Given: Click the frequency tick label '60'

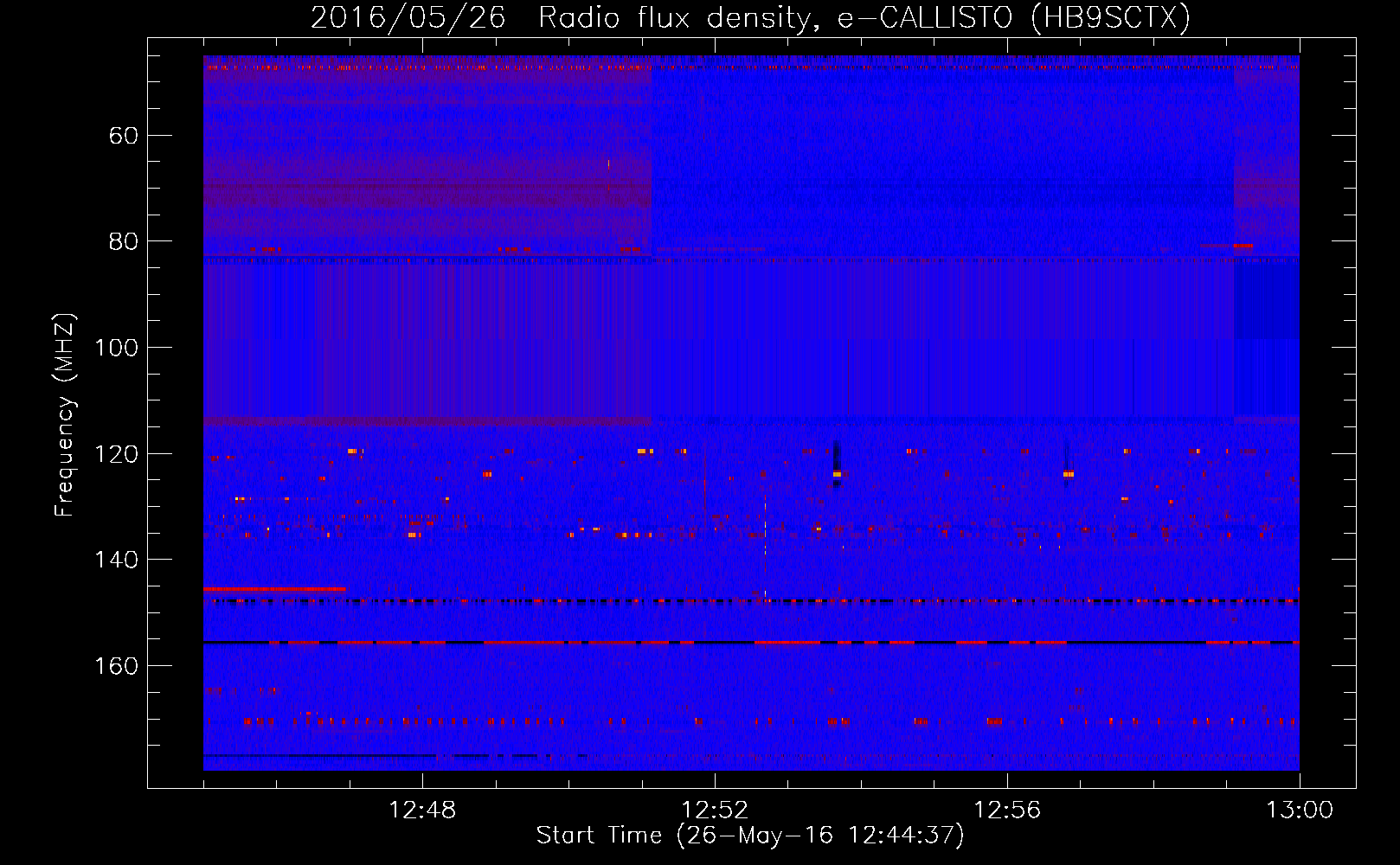Looking at the screenshot, I should tap(124, 136).
